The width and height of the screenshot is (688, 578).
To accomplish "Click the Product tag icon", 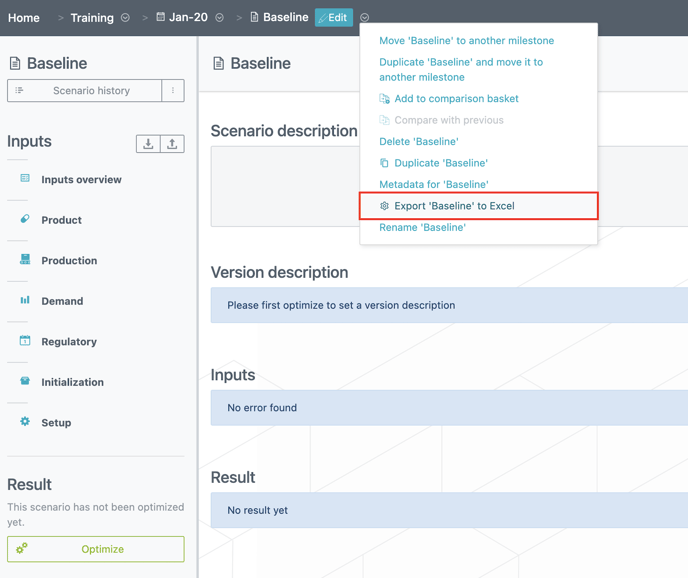I will [25, 219].
